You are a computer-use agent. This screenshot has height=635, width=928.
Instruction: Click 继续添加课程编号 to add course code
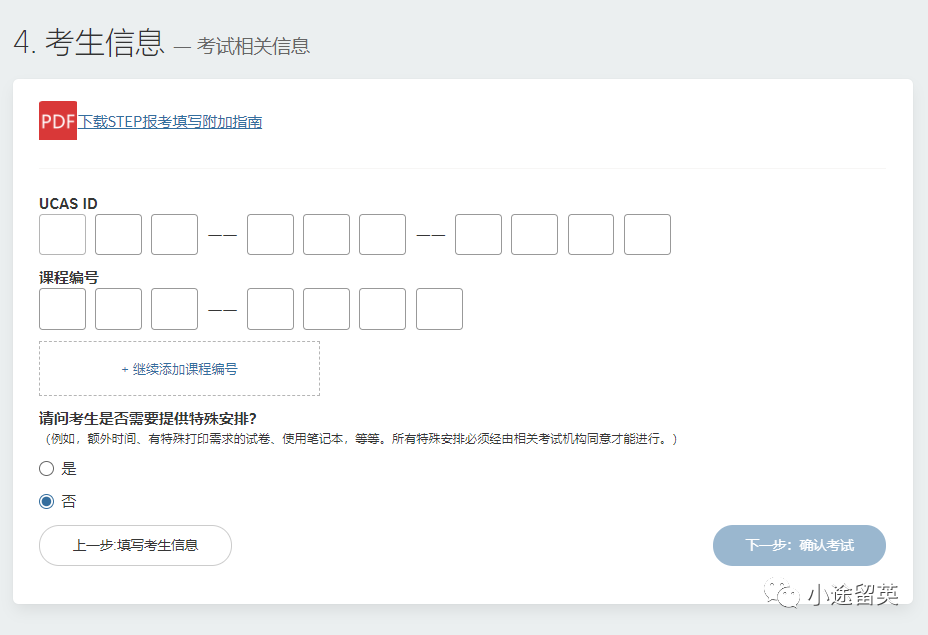click(179, 369)
